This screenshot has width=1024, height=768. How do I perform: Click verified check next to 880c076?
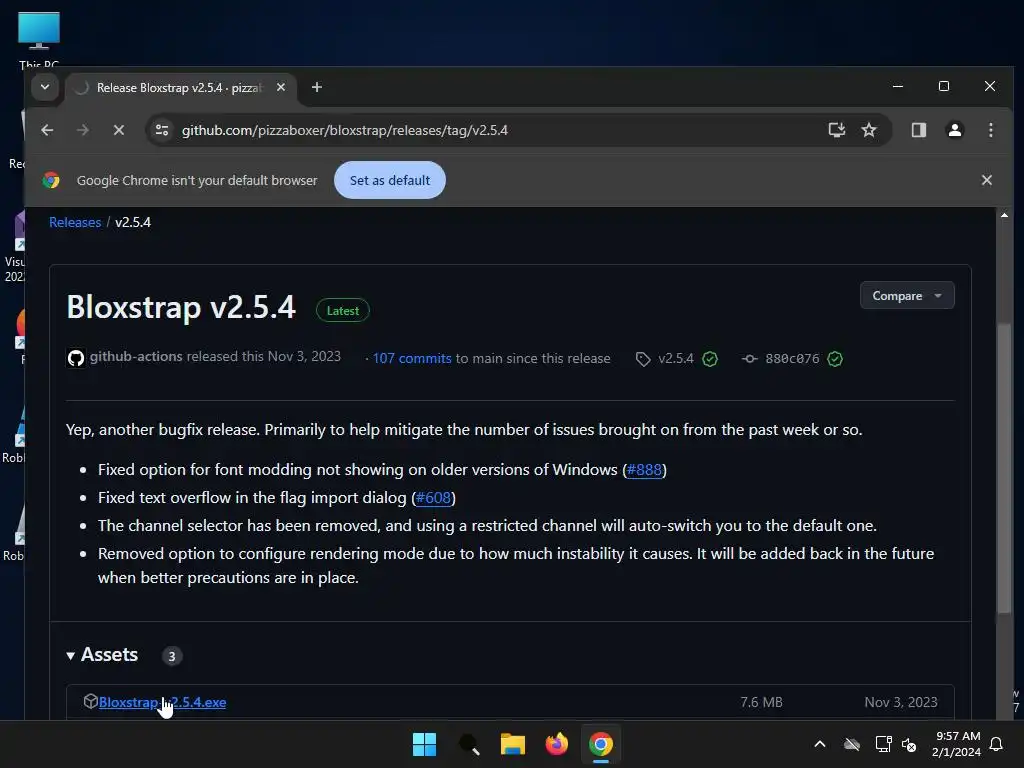pyautogui.click(x=835, y=359)
